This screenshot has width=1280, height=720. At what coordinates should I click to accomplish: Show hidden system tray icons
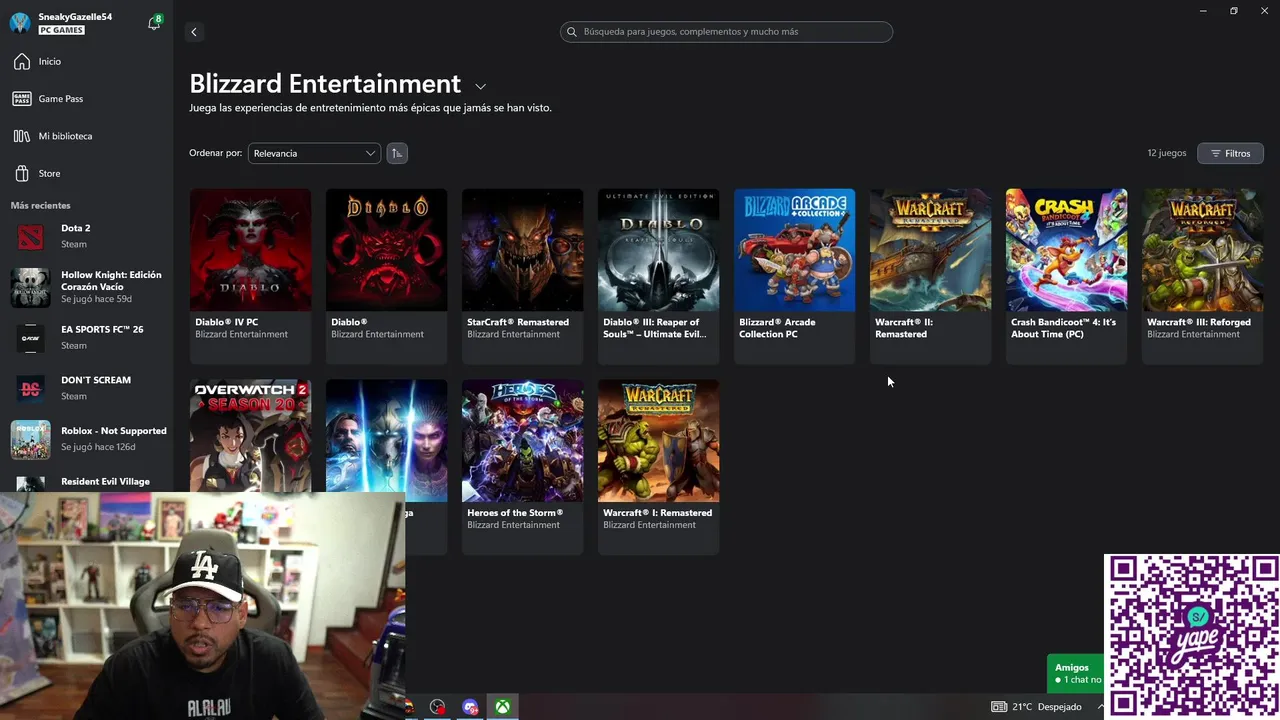point(1100,707)
